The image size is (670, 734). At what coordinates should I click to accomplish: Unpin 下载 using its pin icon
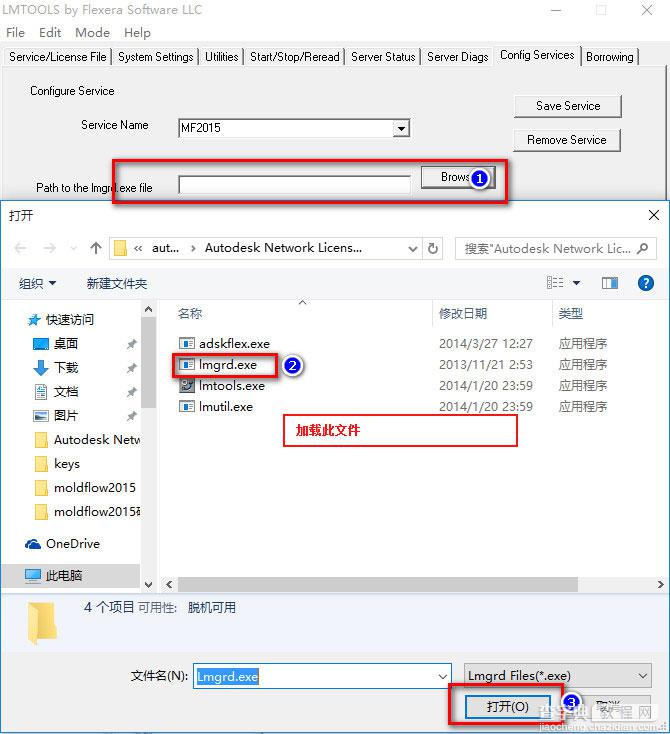tap(132, 368)
